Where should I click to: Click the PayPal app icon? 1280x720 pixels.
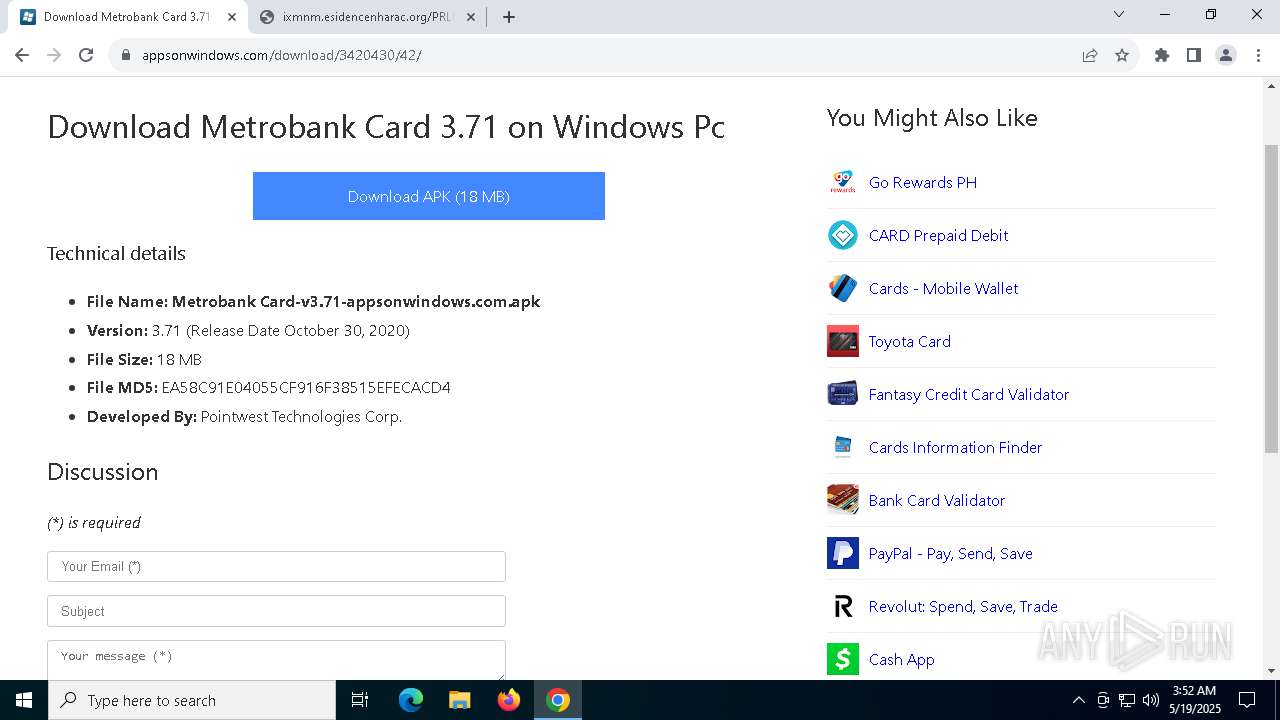click(843, 553)
